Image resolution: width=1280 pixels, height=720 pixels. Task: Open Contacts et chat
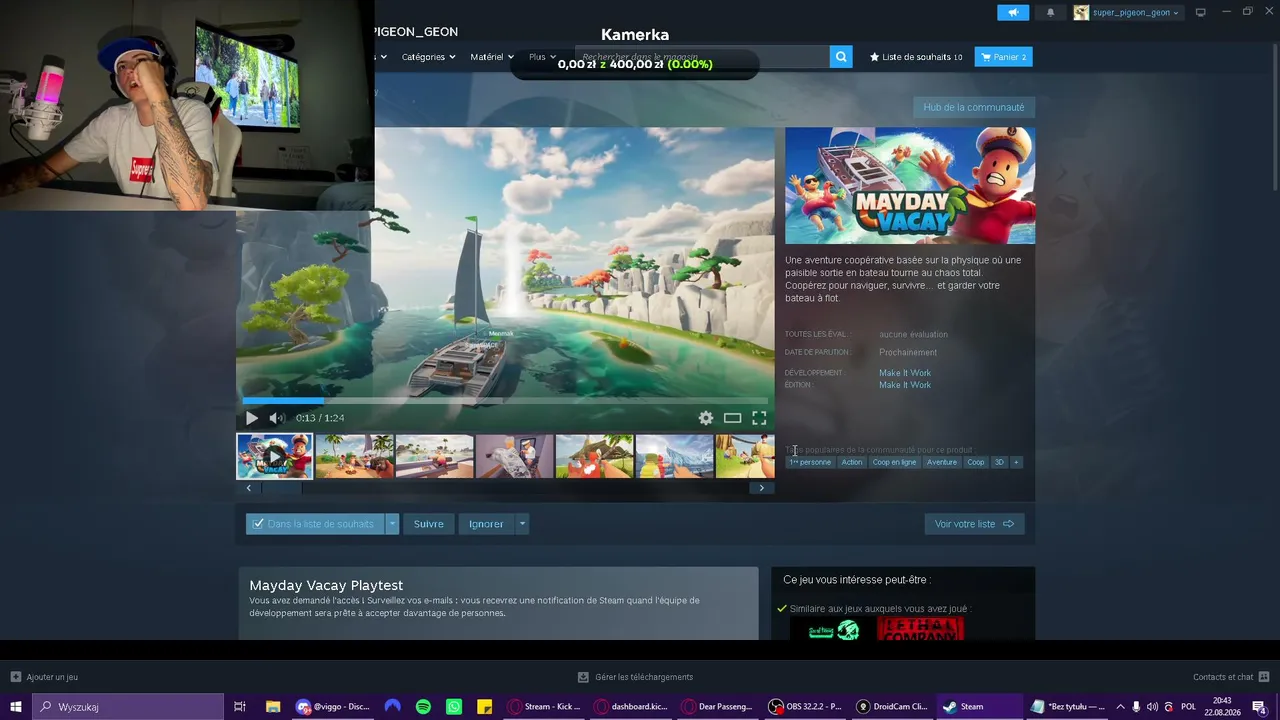pos(1231,677)
